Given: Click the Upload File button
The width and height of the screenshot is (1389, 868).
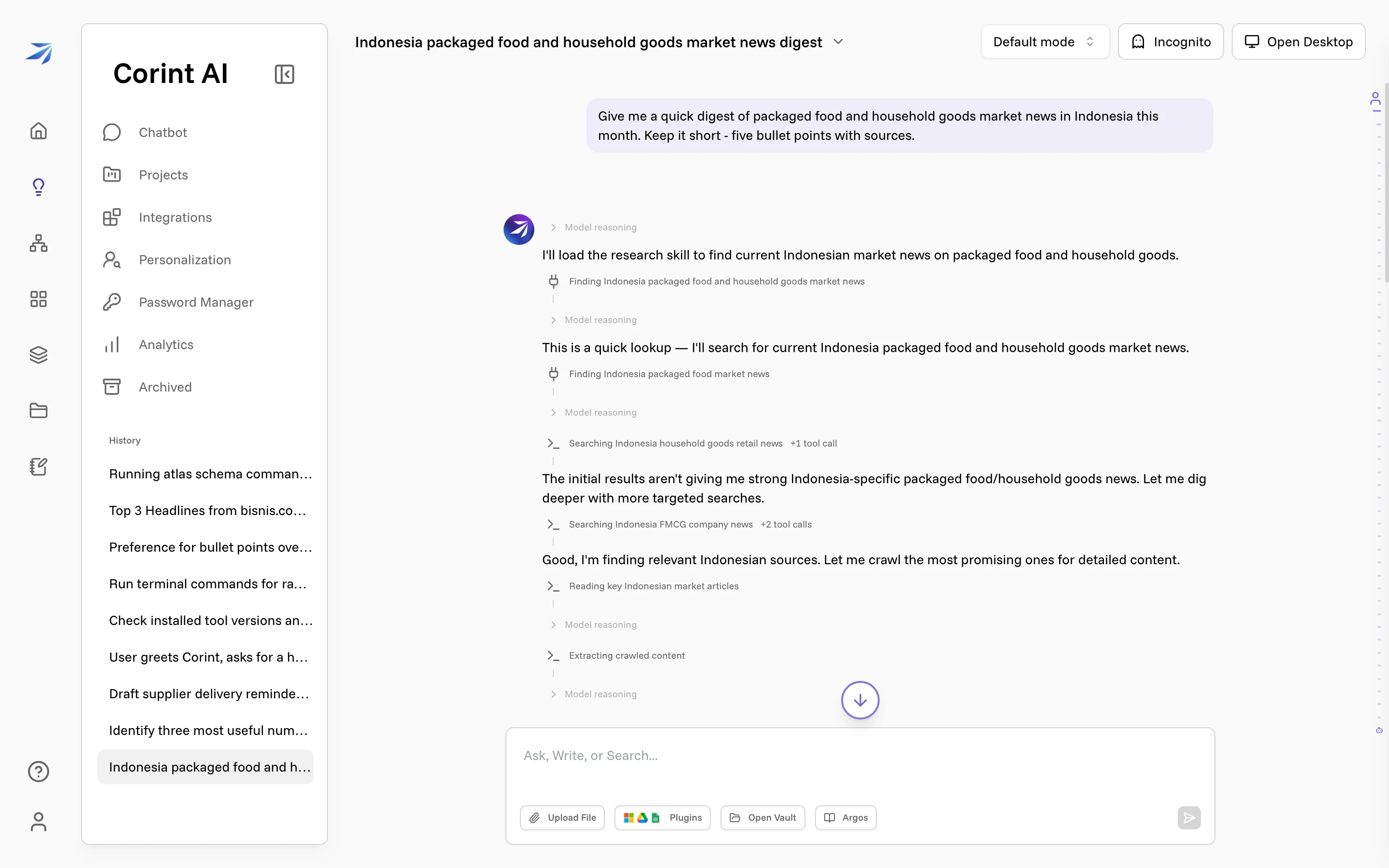Looking at the screenshot, I should [x=562, y=817].
